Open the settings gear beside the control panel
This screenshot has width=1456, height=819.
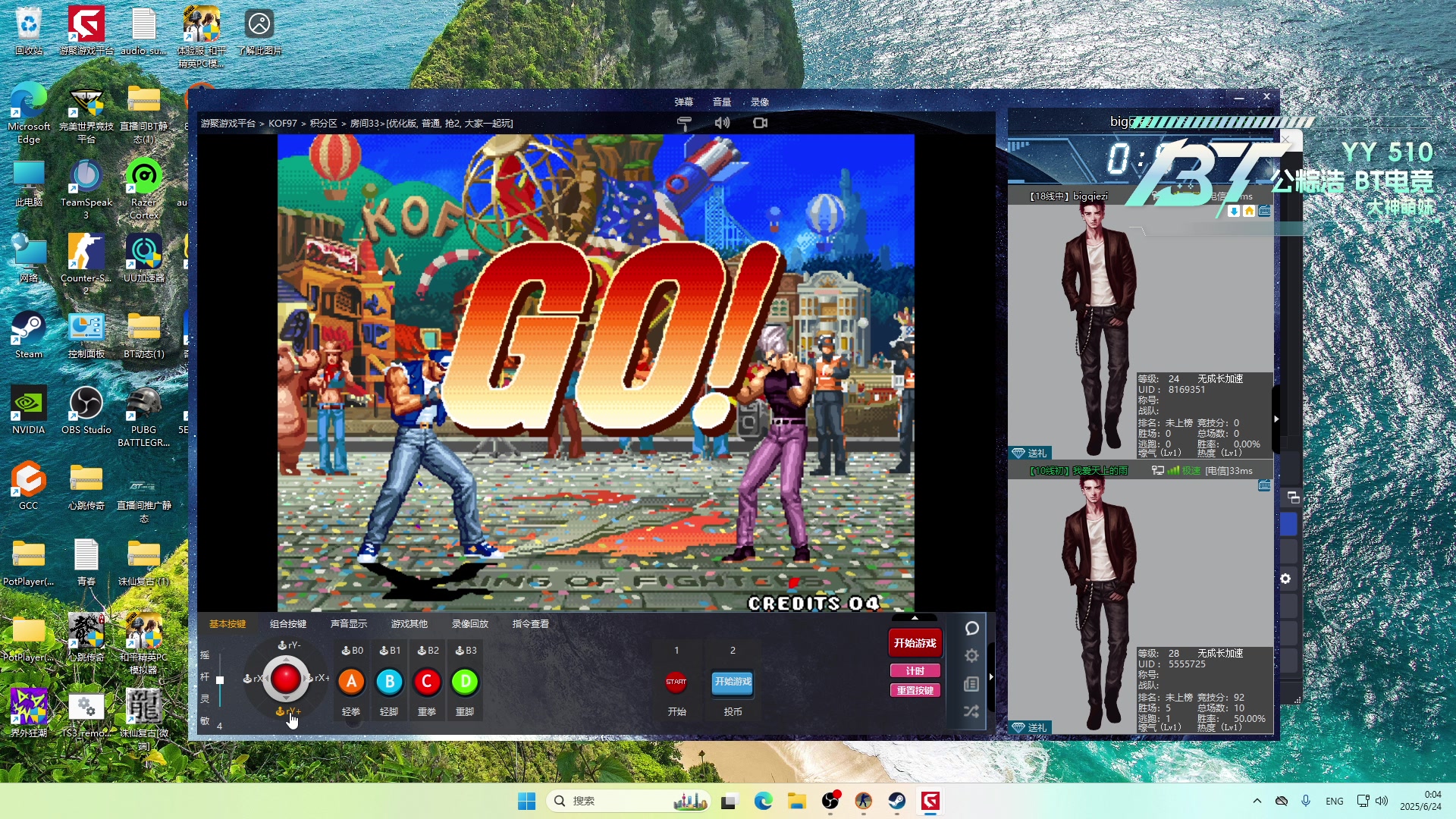pos(971,656)
